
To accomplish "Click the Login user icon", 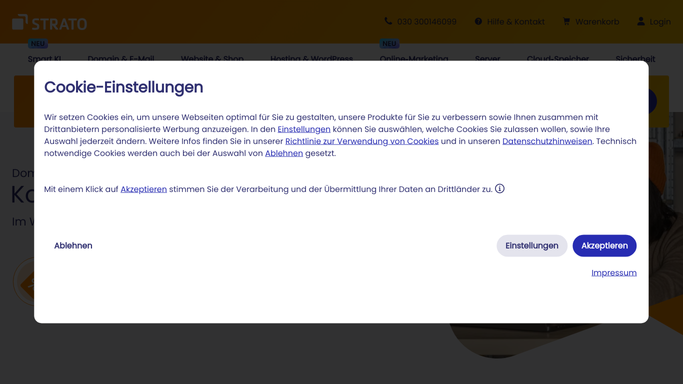I will click(641, 21).
